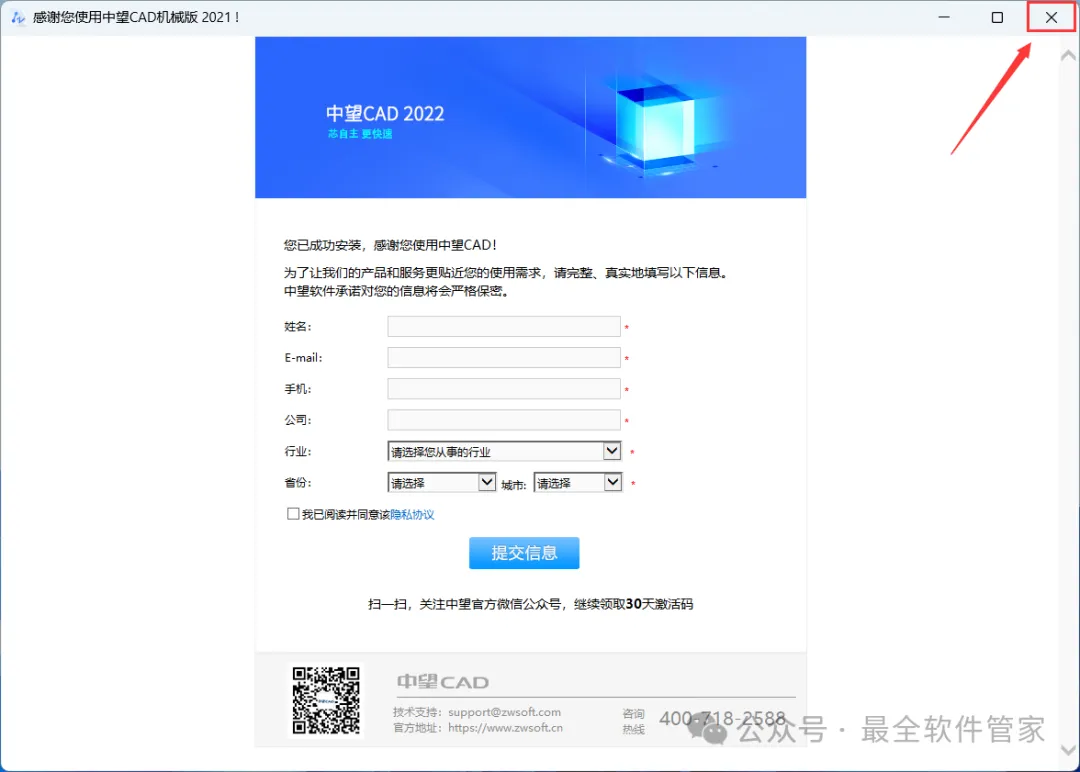Close the ZWCAD registration window
The image size is (1080, 772).
[1051, 17]
